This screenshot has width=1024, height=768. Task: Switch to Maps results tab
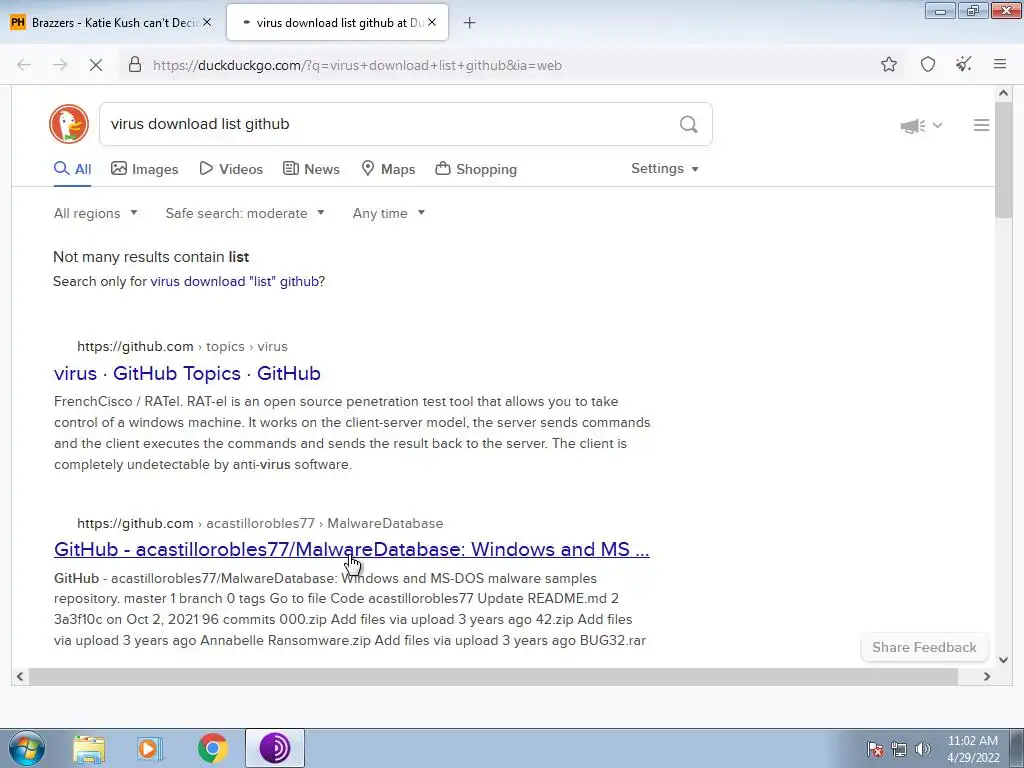click(388, 169)
